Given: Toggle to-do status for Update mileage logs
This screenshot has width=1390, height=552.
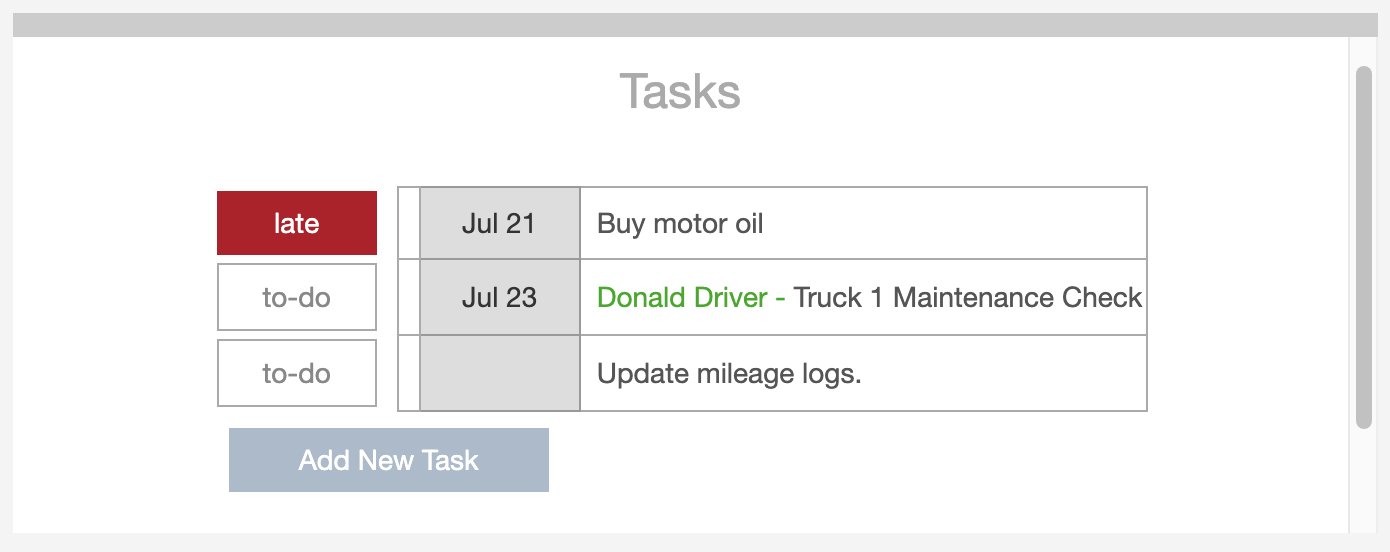Looking at the screenshot, I should [x=297, y=373].
